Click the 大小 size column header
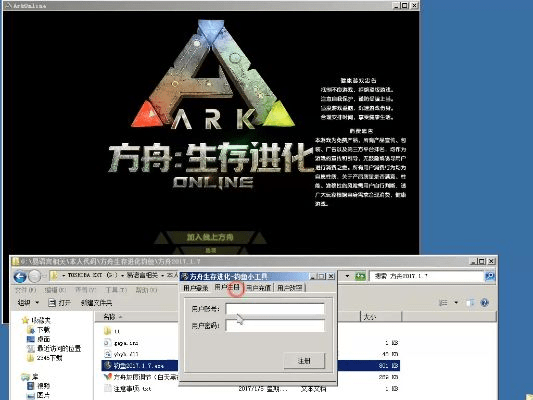This screenshot has width=533, height=400. pos(381,317)
